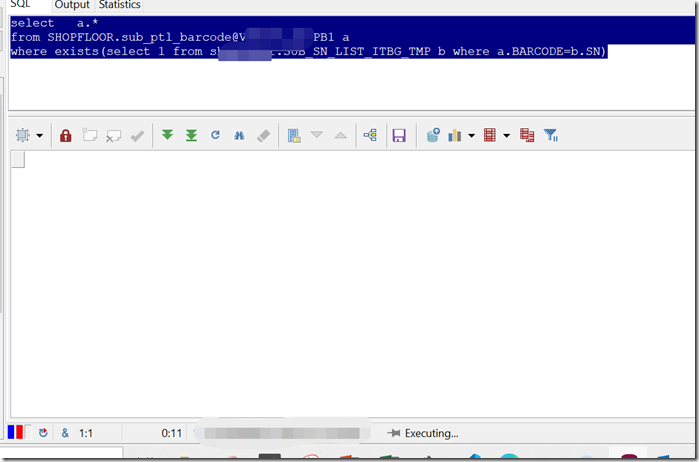Click the blue funnel filter icon
Screen dimensions: 699x462
[x=551, y=135]
